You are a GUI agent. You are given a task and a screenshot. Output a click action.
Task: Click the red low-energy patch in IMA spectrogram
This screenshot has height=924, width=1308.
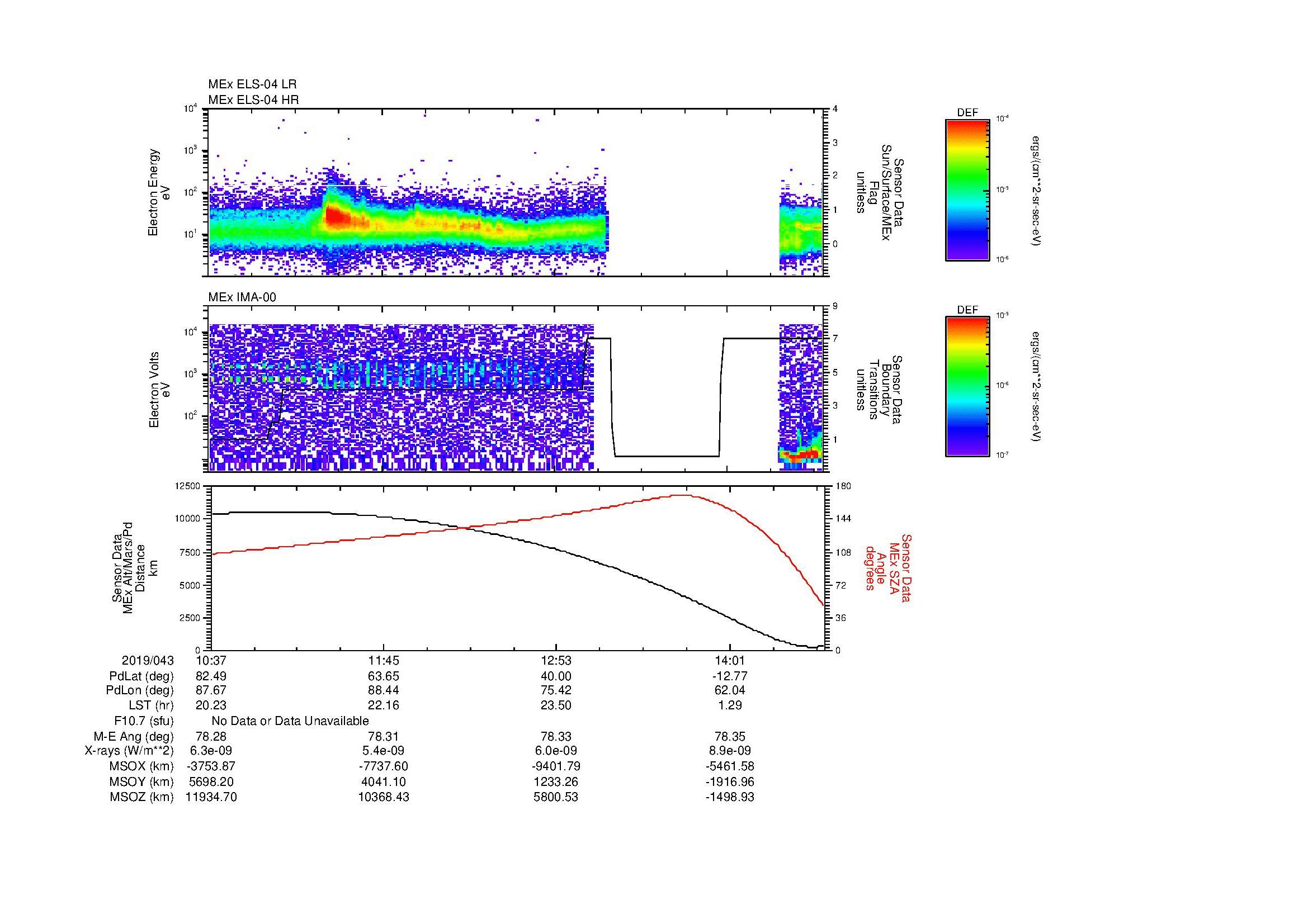click(x=800, y=454)
